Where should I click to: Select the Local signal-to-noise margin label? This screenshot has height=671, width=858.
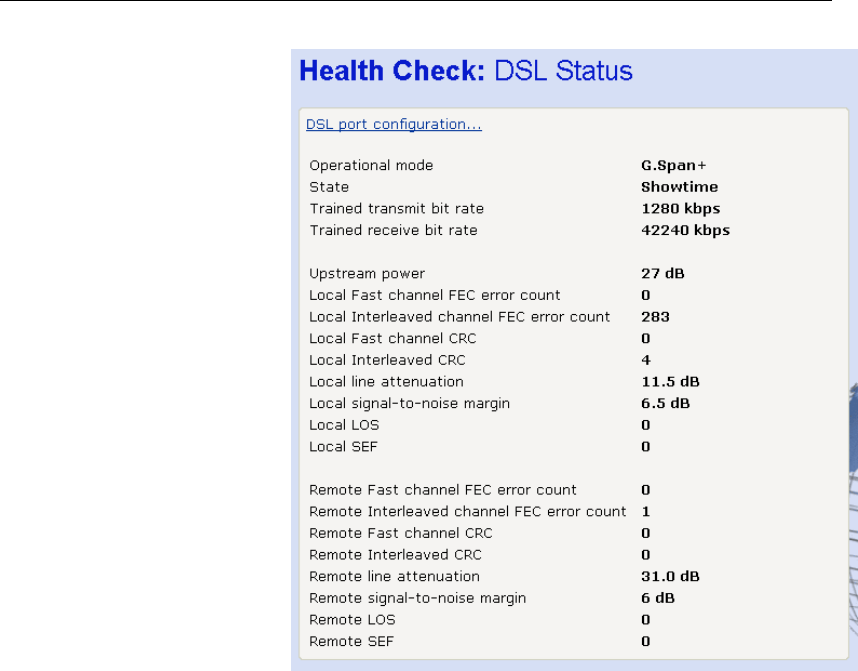point(410,403)
